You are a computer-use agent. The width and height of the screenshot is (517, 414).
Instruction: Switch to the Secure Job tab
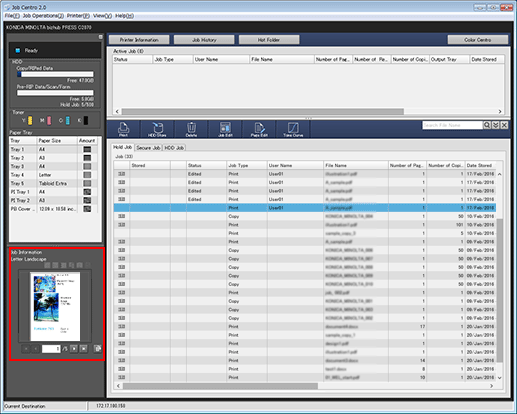[148, 148]
